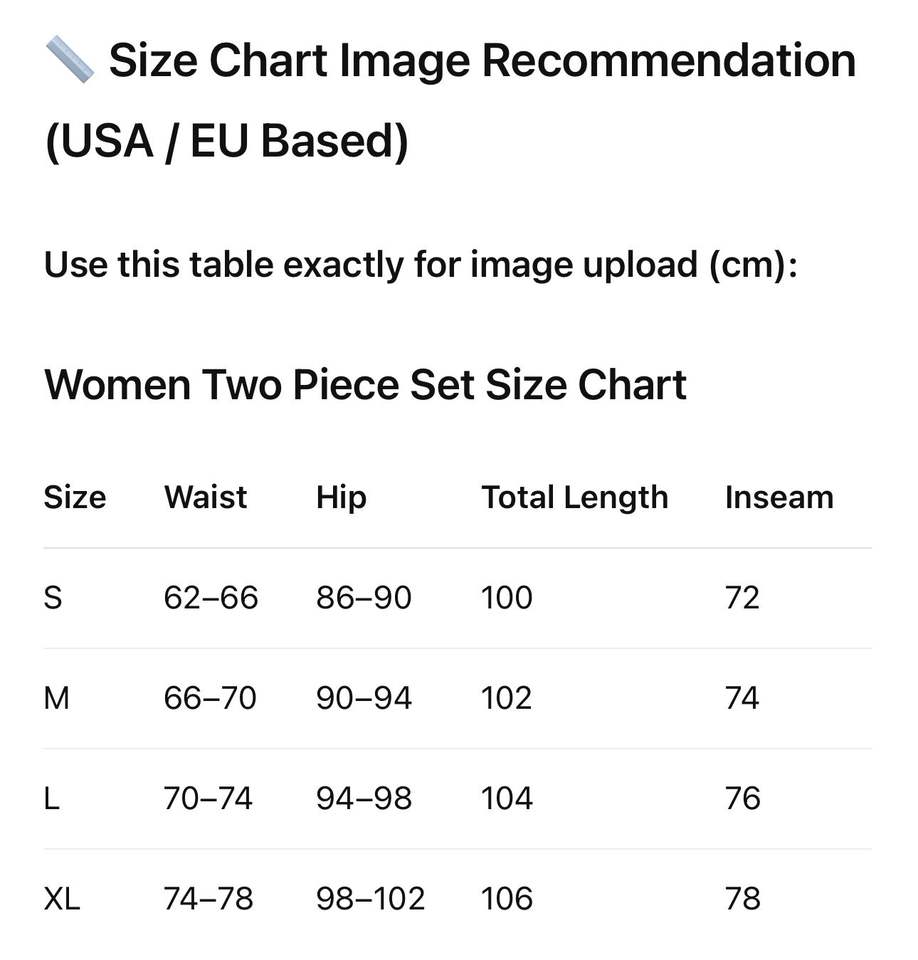Click the inseam value '72'
Viewport: 918px width, 960px height.
742,598
